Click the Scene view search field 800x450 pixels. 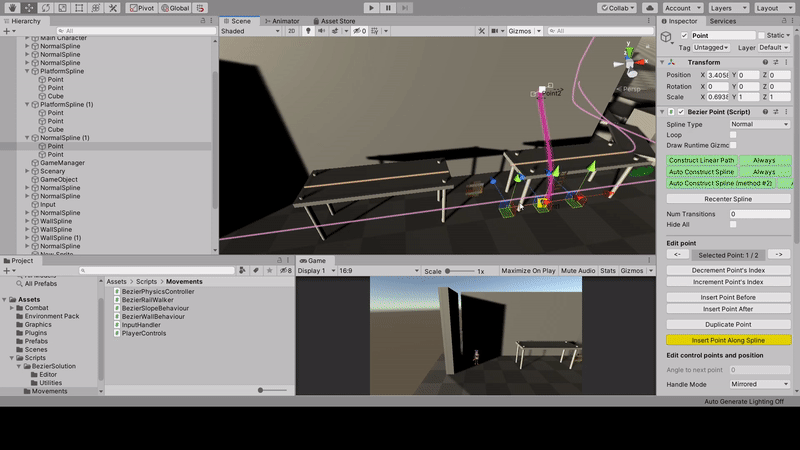(x=600, y=31)
